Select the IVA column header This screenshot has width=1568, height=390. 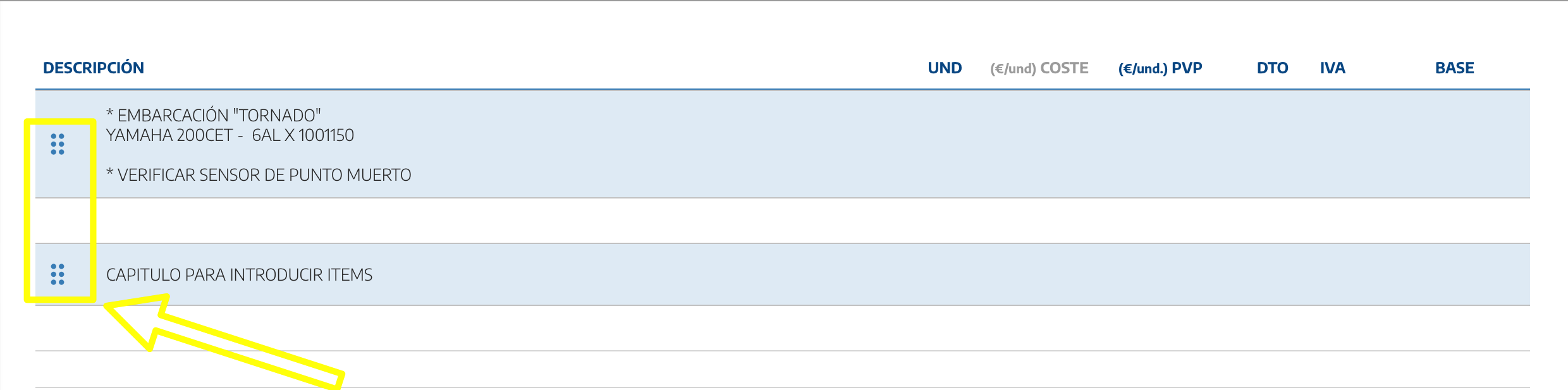click(x=1332, y=68)
